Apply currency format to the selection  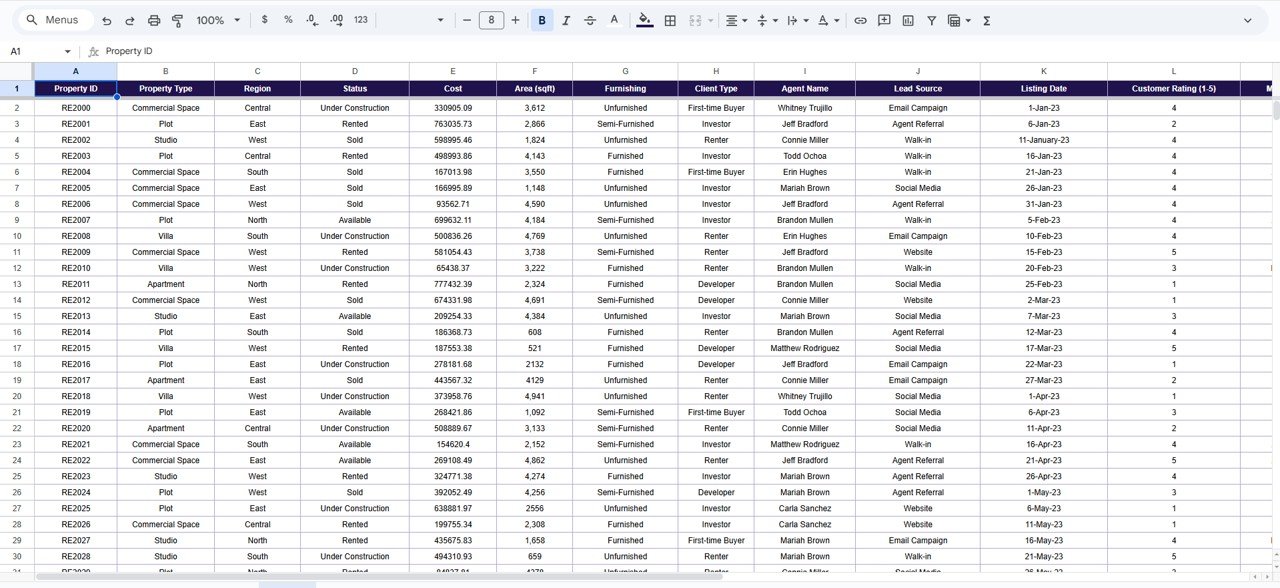[x=264, y=20]
